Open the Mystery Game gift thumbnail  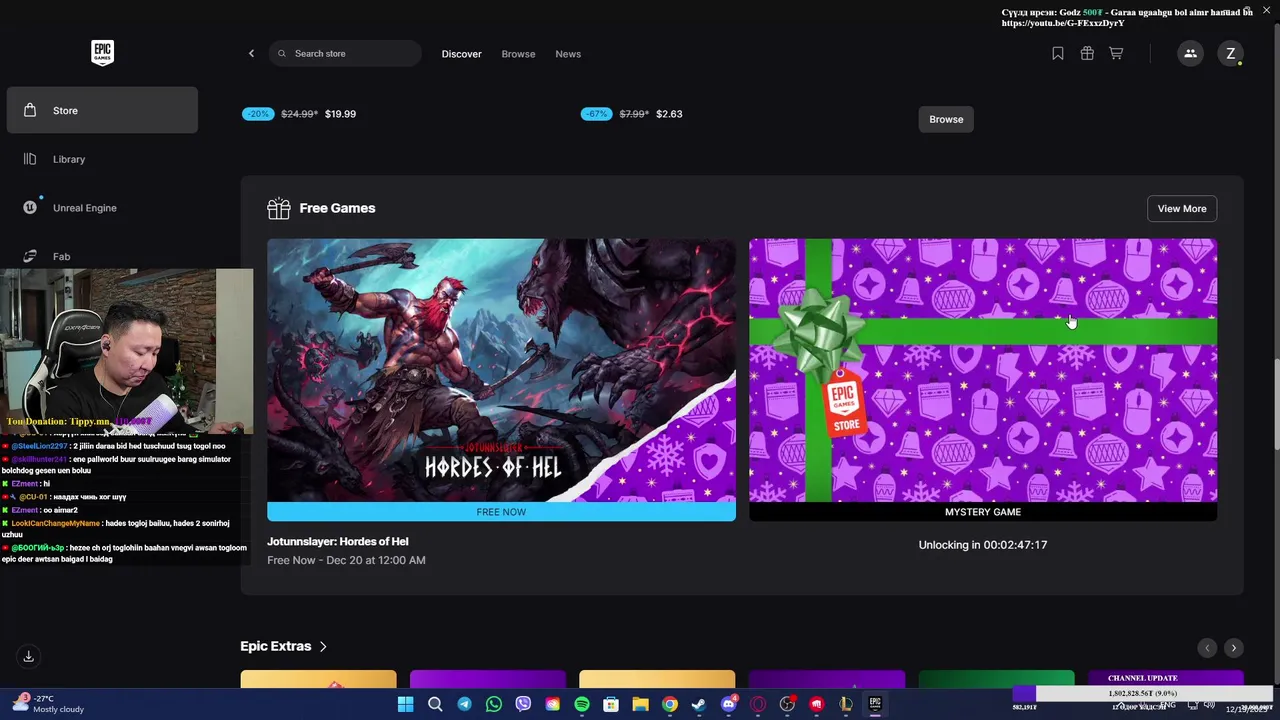coord(983,370)
